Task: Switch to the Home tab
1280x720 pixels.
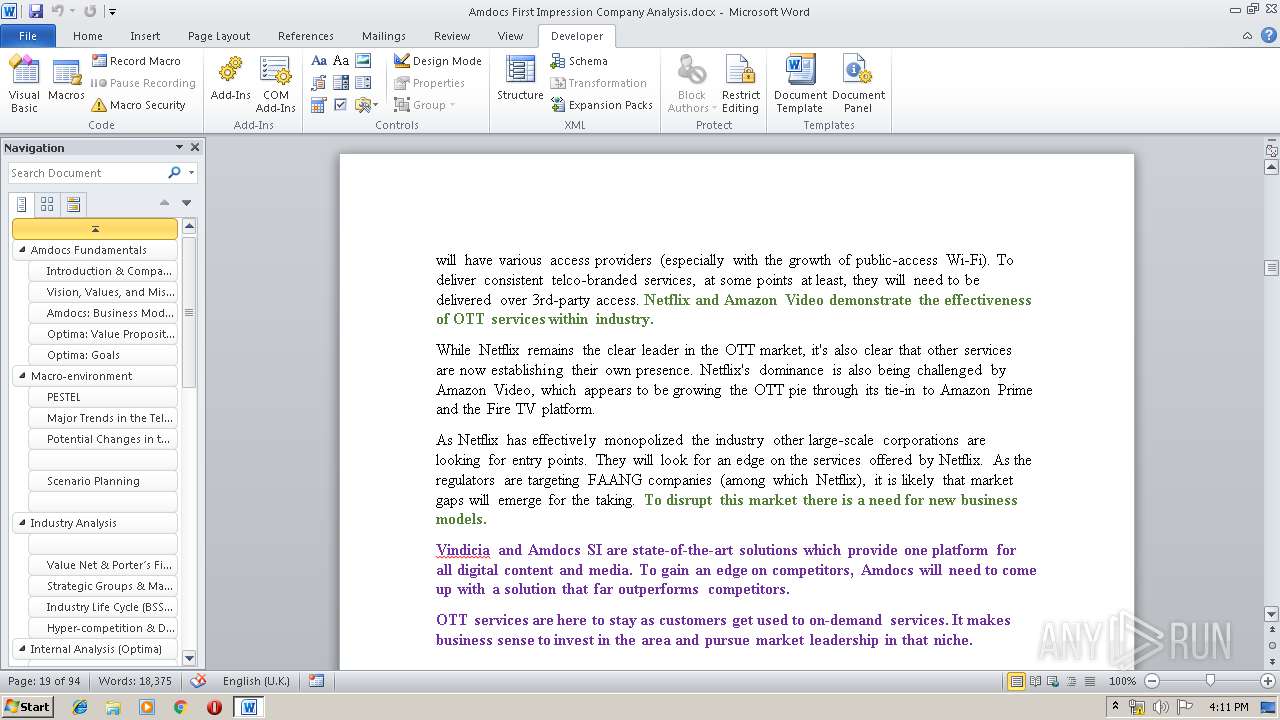Action: point(87,35)
